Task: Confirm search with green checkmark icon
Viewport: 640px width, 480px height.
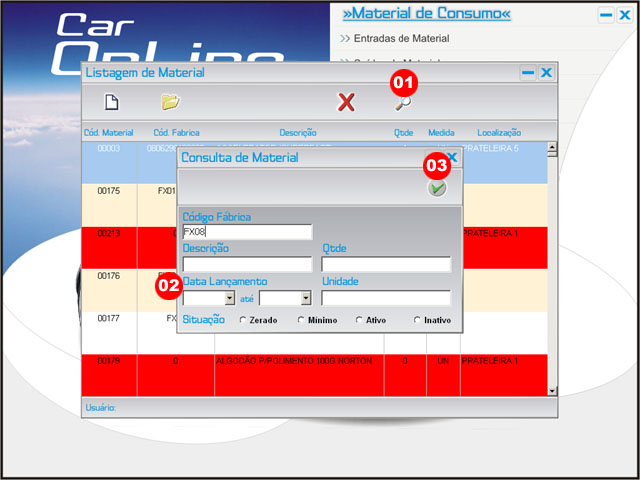Action: (x=437, y=188)
